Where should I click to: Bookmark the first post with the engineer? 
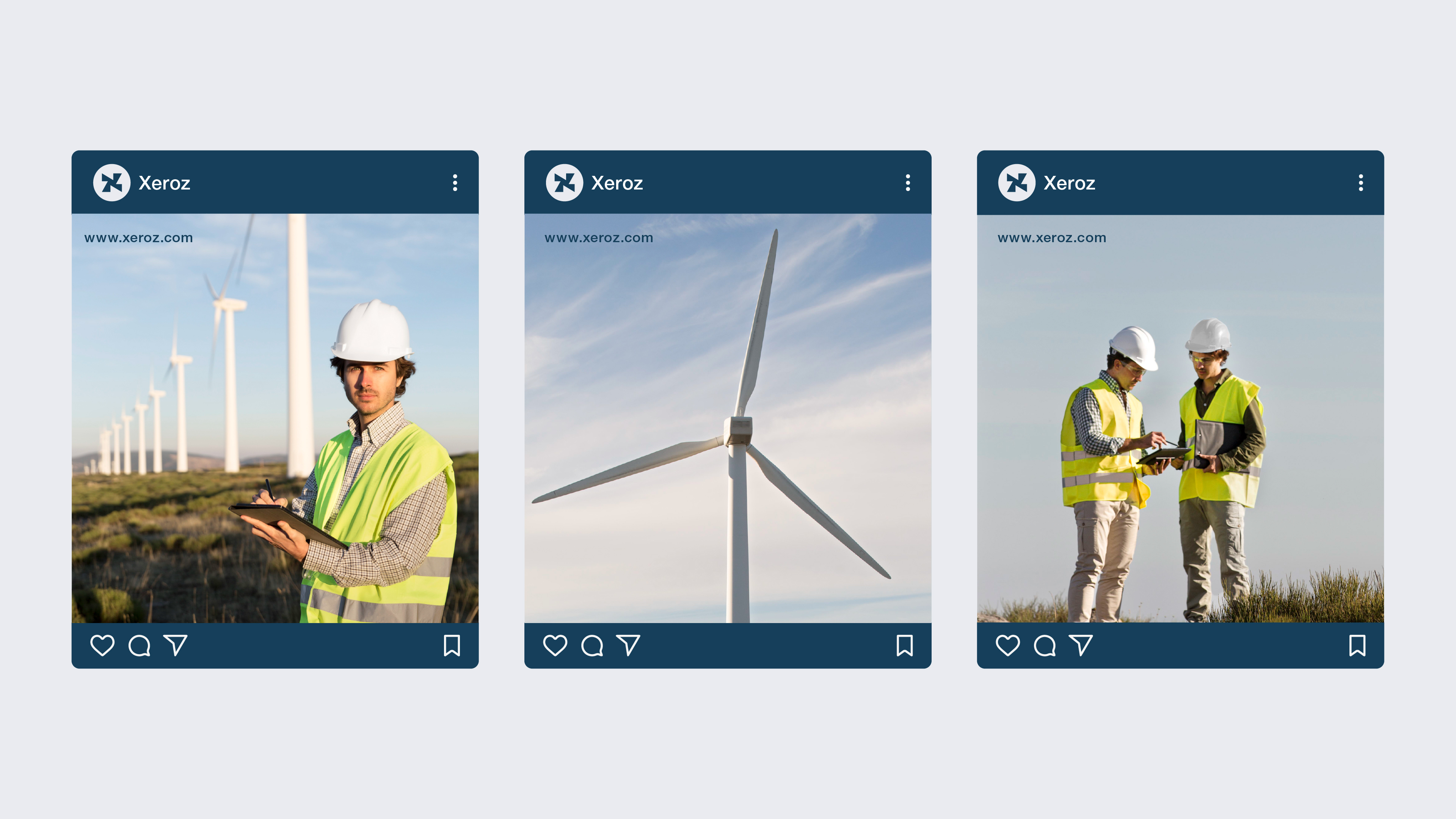point(452,645)
